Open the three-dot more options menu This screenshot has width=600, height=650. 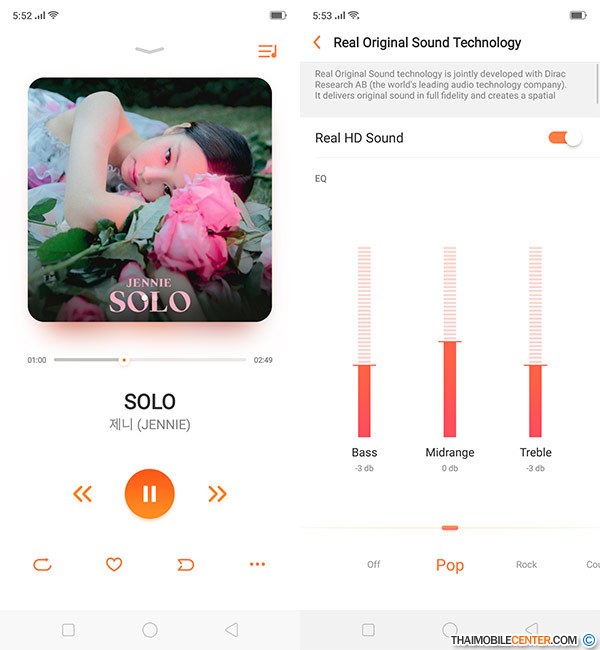257,564
